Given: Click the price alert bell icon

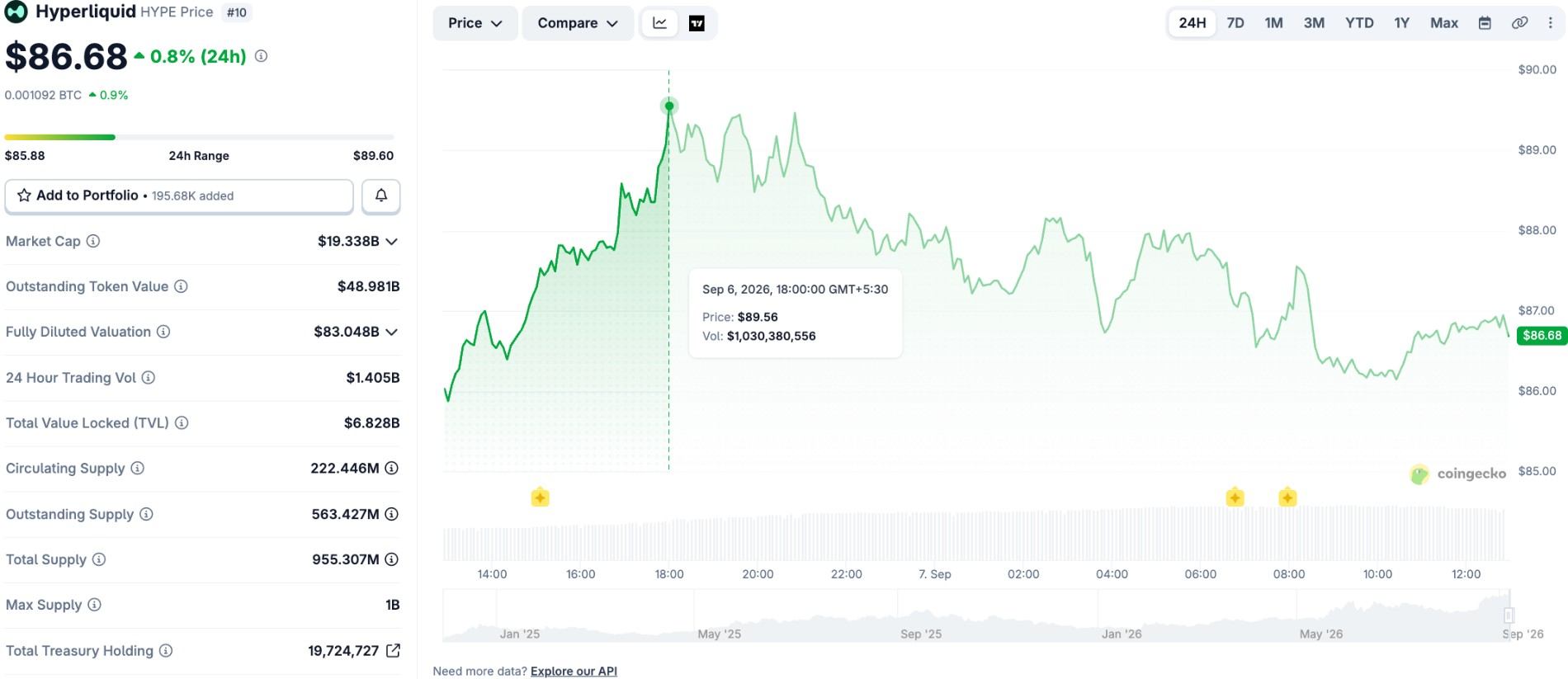Looking at the screenshot, I should [380, 196].
